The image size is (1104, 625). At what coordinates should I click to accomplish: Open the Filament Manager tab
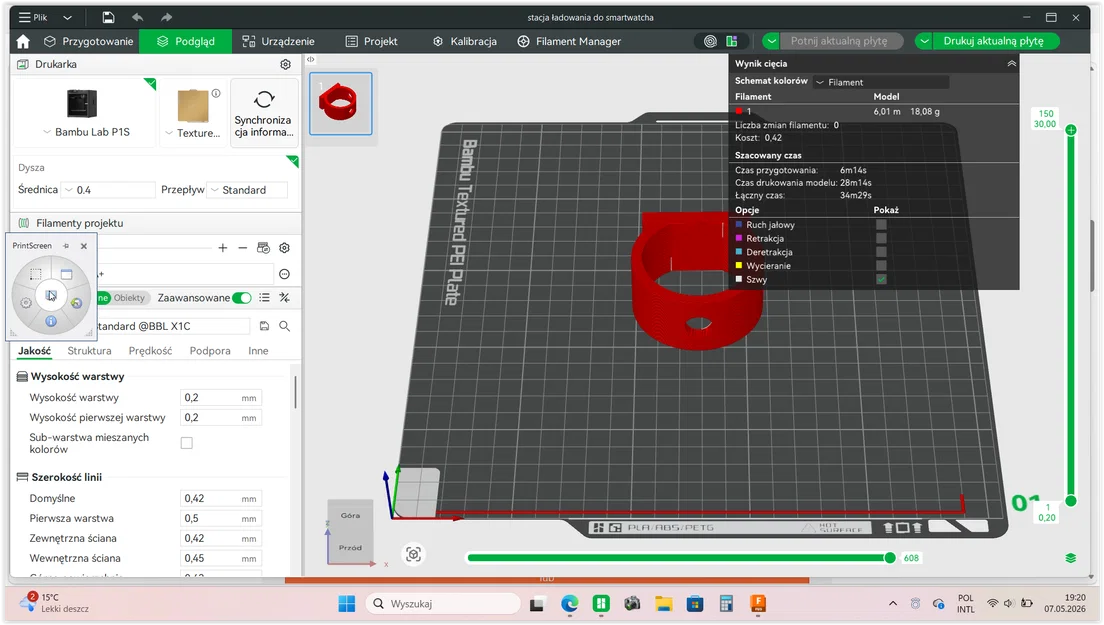[x=569, y=42]
